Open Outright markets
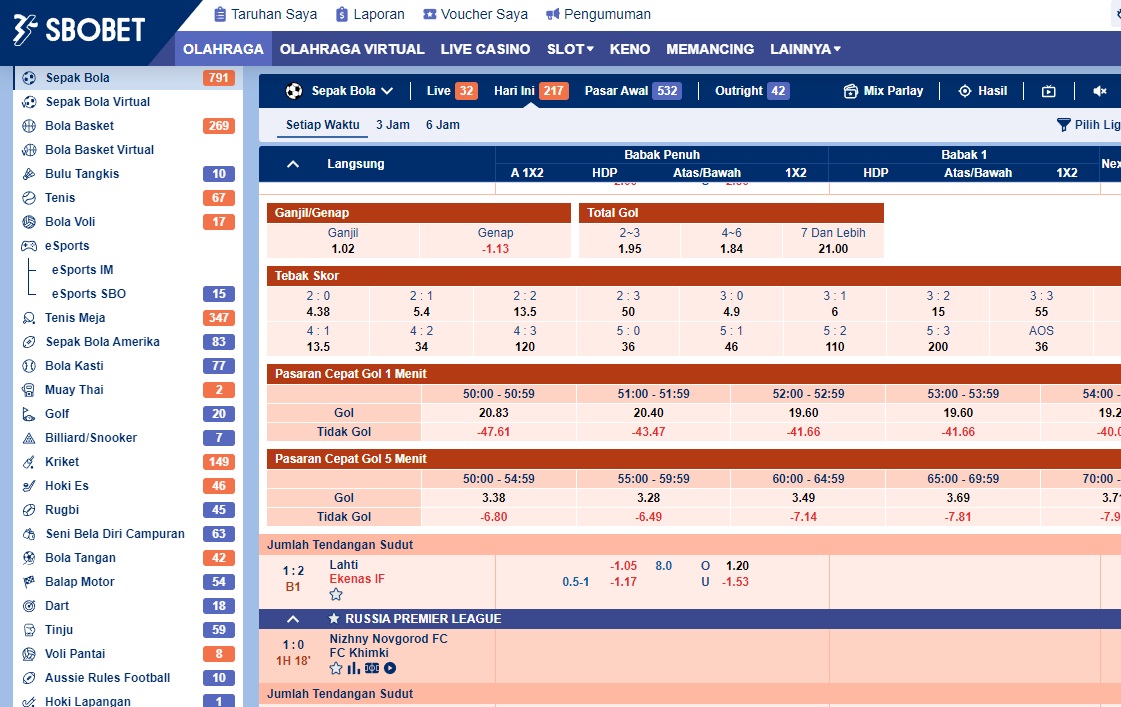Image resolution: width=1121 pixels, height=707 pixels. click(751, 91)
